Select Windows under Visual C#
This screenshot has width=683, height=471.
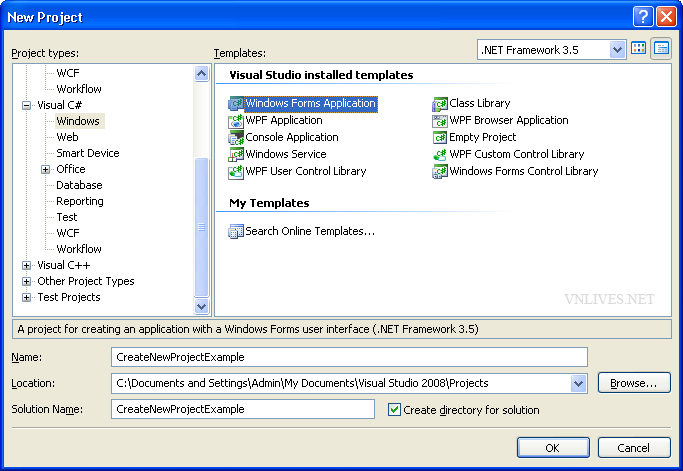coord(78,121)
